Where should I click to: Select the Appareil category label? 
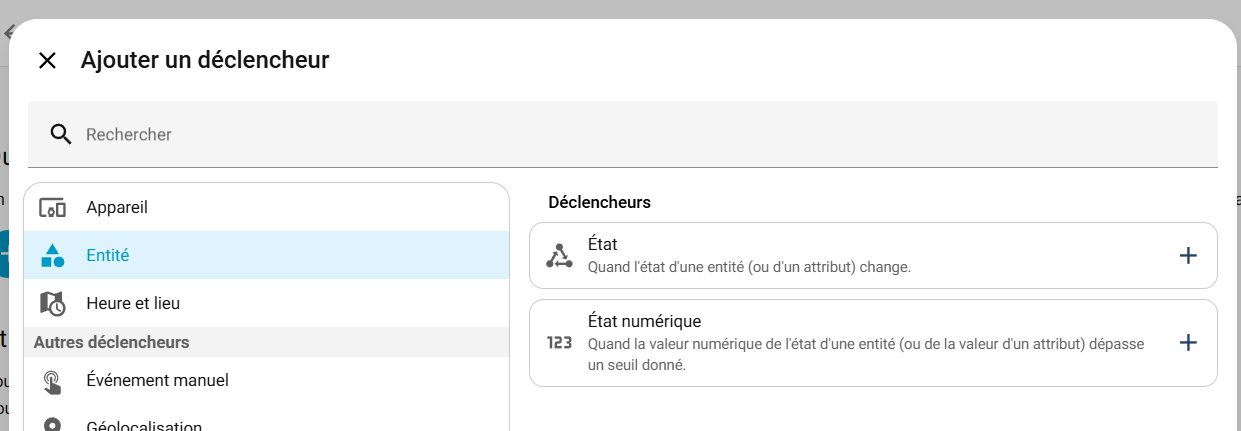tap(117, 208)
